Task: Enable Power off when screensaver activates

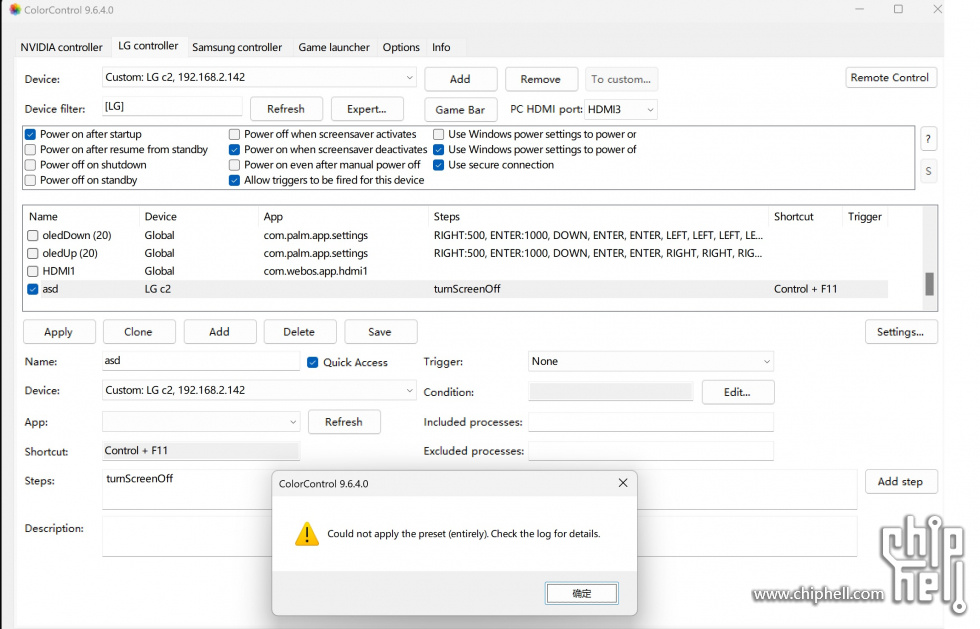Action: click(x=234, y=134)
